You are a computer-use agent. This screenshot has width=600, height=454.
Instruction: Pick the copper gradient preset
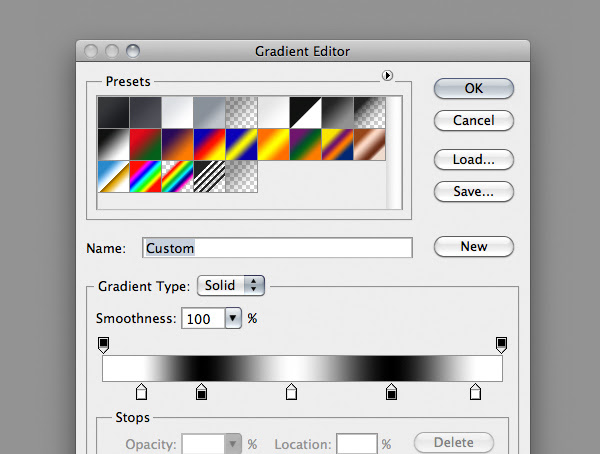370,144
